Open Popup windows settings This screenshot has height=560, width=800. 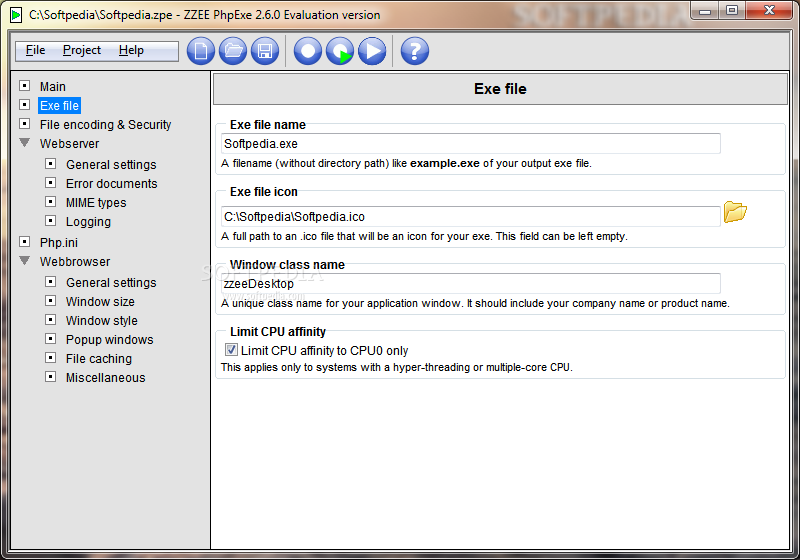(x=109, y=340)
